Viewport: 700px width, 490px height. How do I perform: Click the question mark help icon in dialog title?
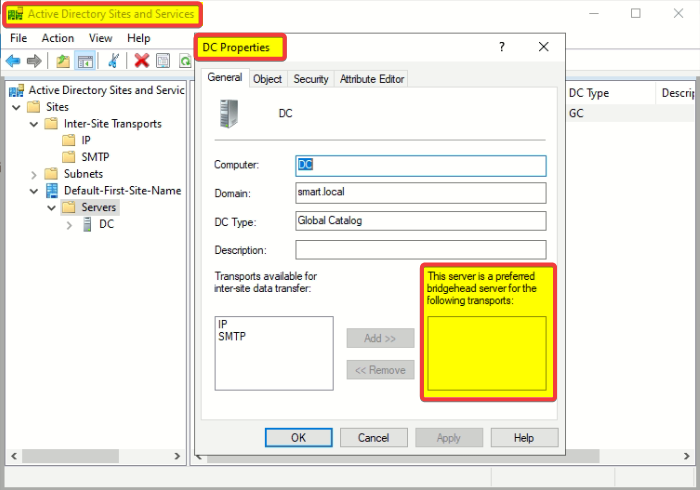502,46
